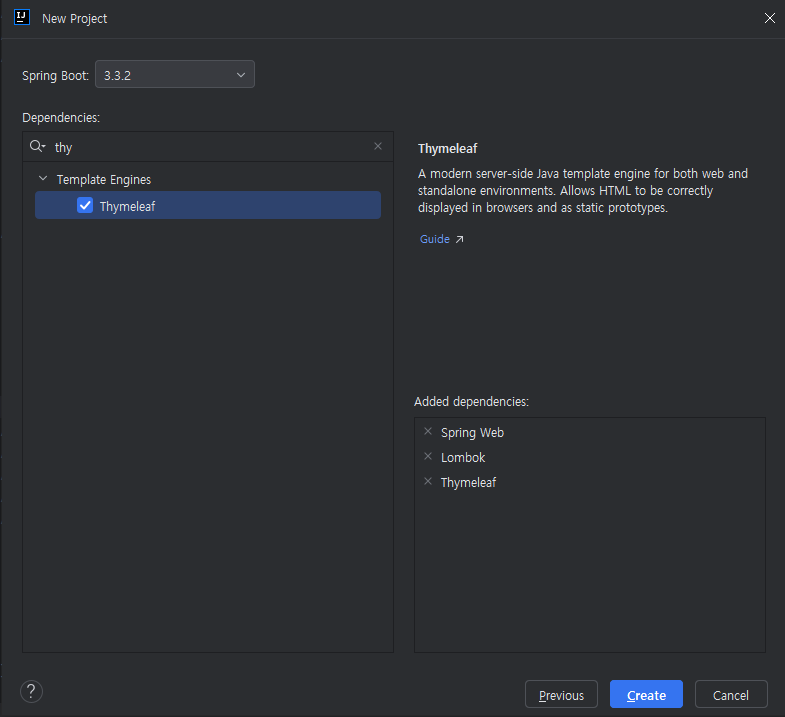Remove Spring Web from added dependencies
Image resolution: width=785 pixels, height=717 pixels.
pyautogui.click(x=428, y=431)
